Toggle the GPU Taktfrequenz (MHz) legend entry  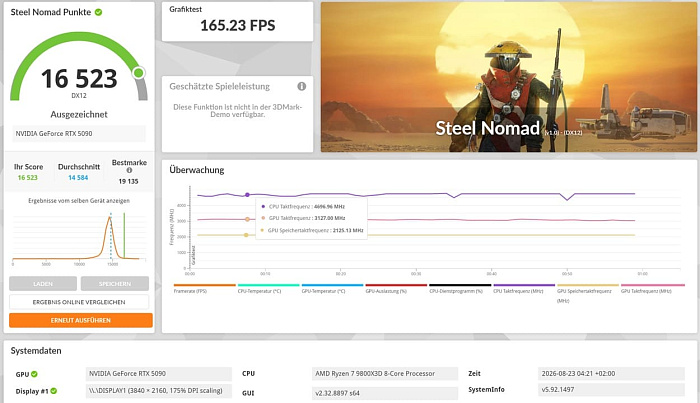[x=652, y=289]
